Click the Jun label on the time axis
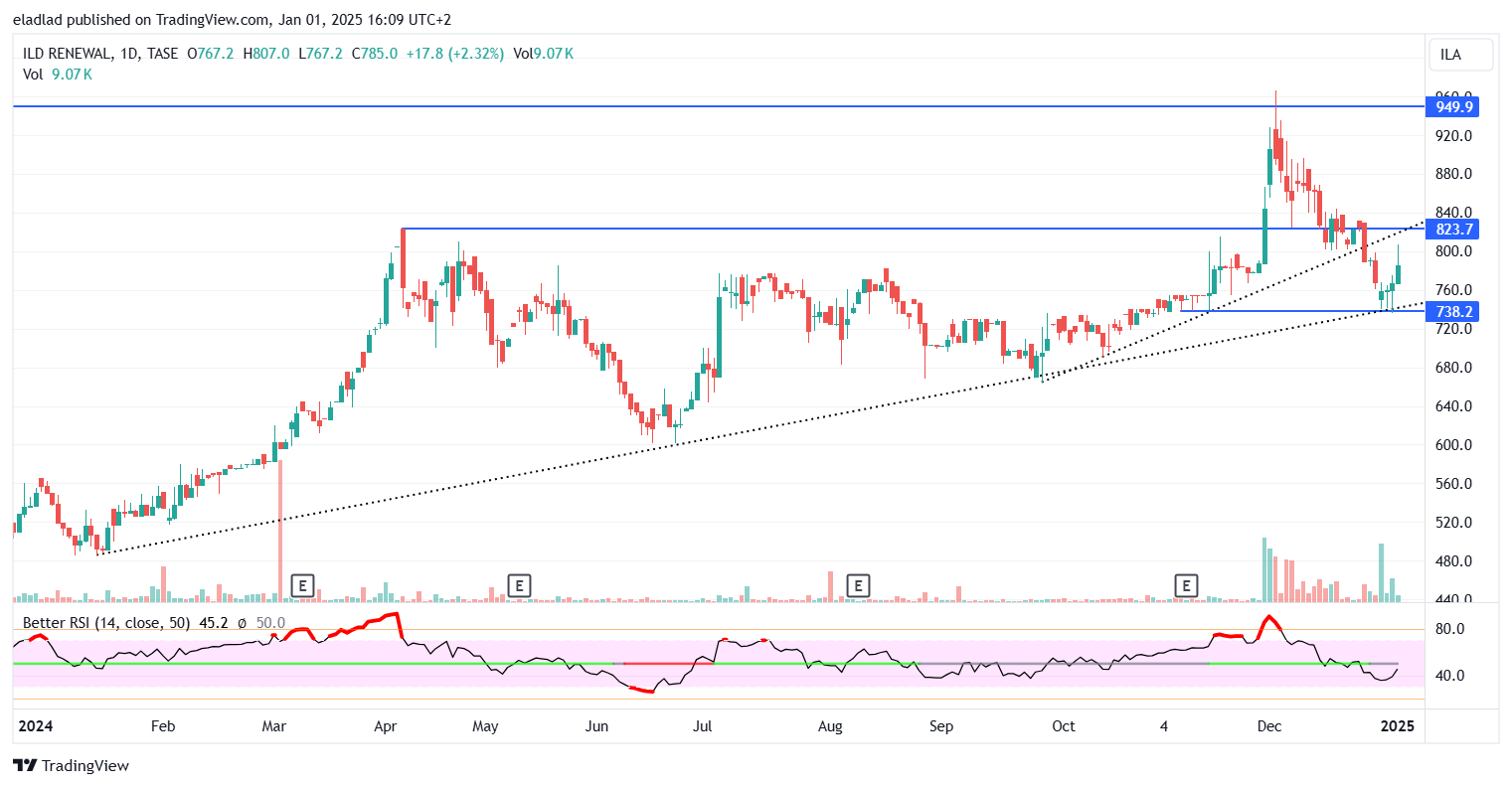 coord(596,726)
